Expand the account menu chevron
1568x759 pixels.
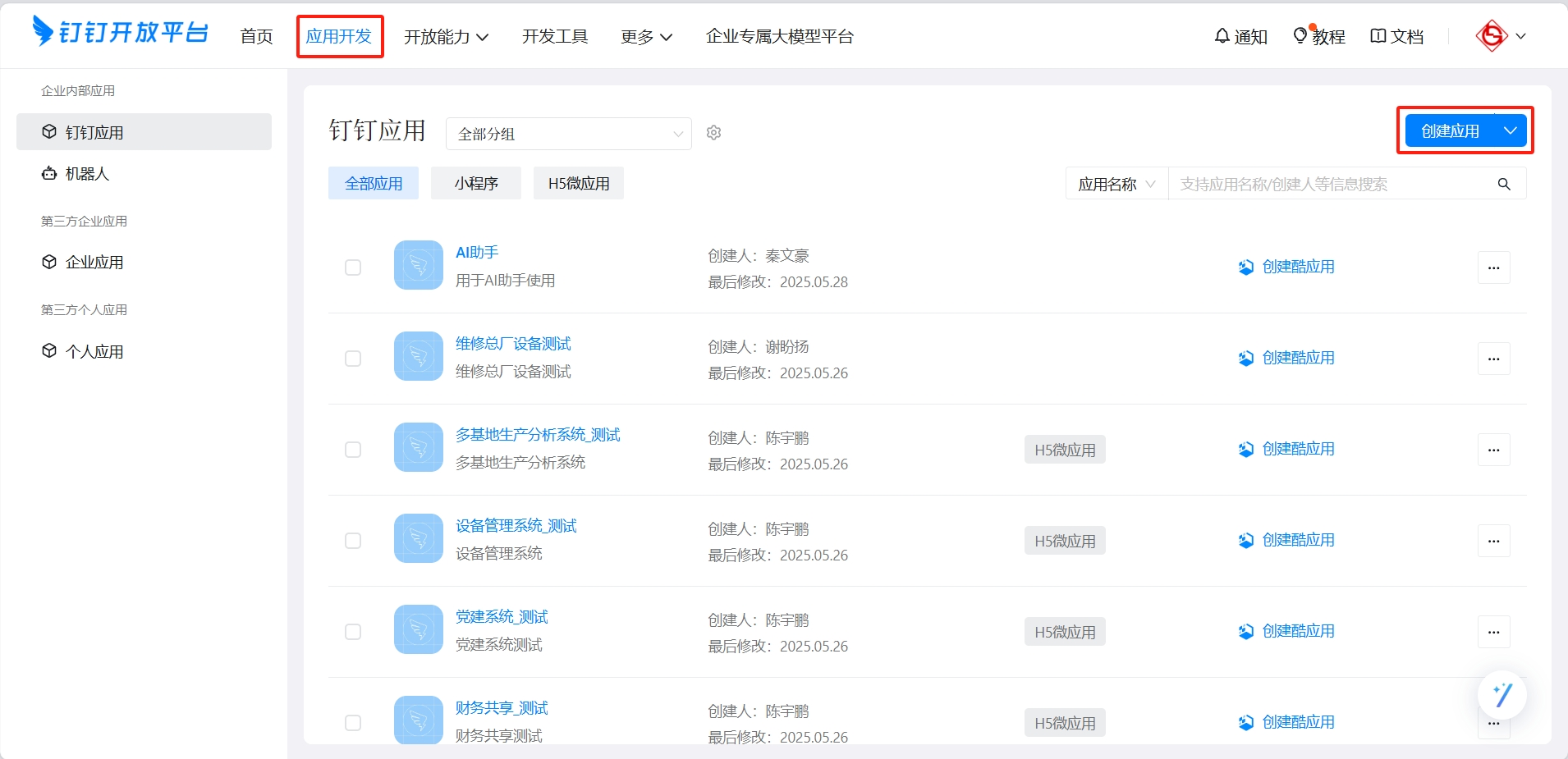pos(1520,36)
